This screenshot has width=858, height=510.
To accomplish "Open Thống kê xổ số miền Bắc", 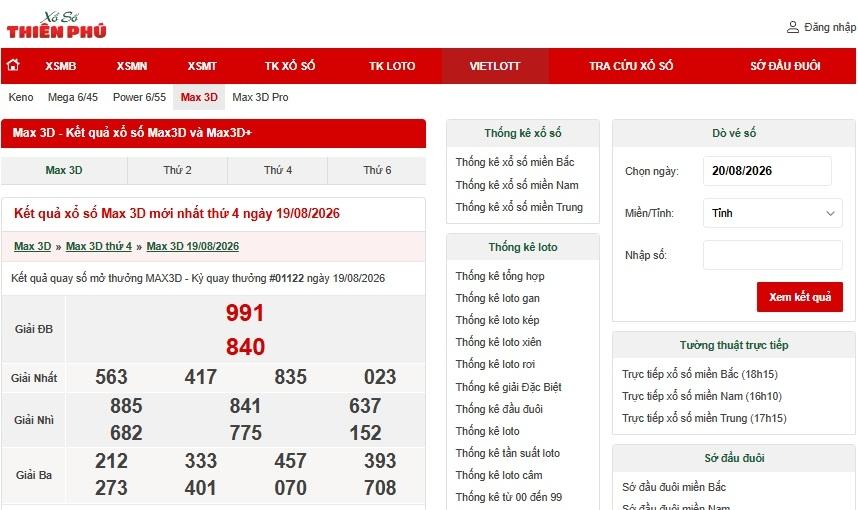I will 515,162.
